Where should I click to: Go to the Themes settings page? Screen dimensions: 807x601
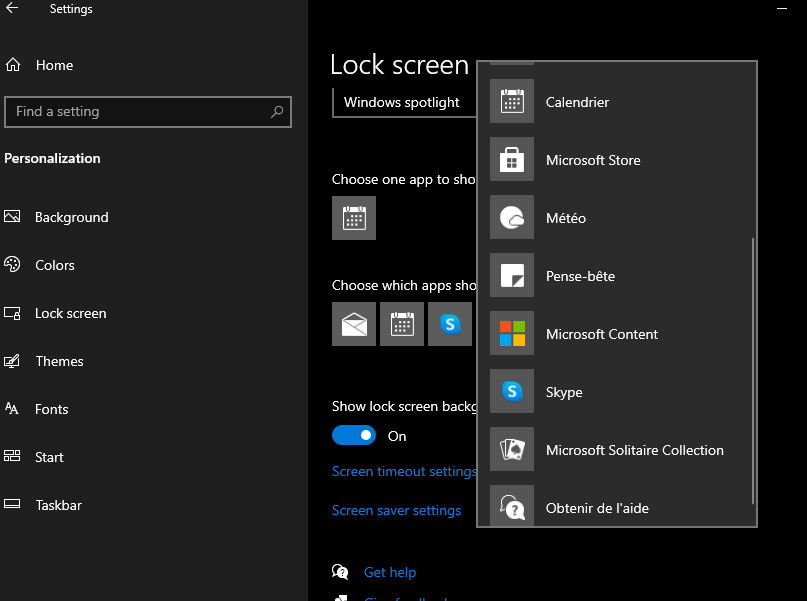click(59, 361)
